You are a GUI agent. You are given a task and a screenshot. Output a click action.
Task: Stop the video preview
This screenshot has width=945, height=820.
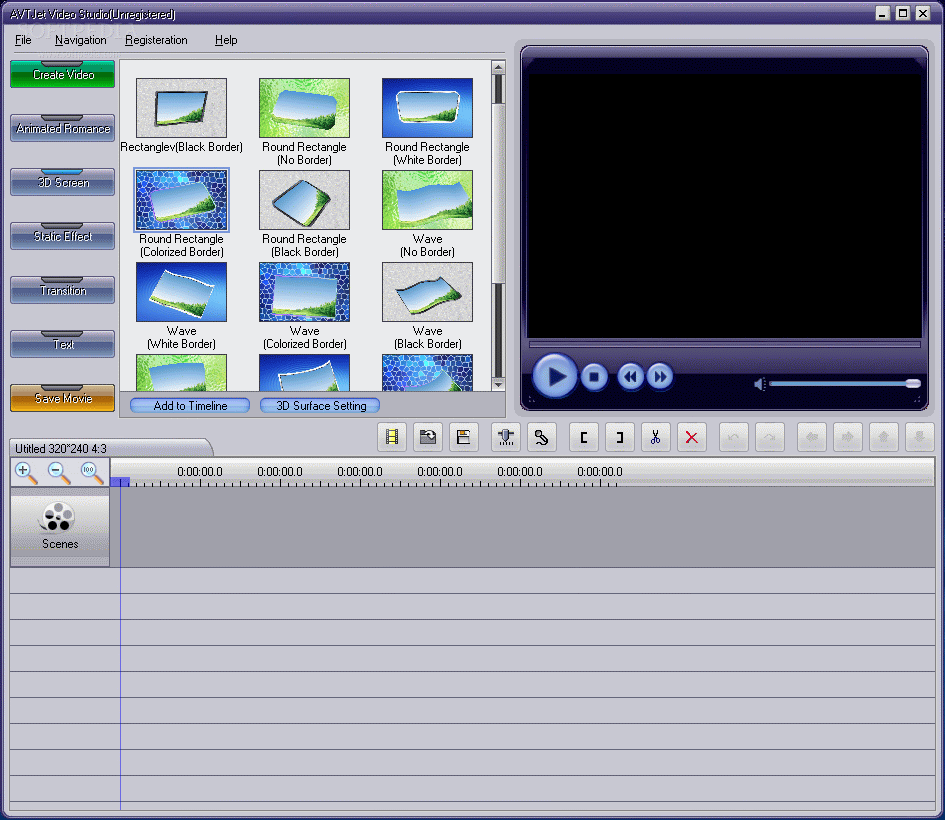tap(594, 377)
